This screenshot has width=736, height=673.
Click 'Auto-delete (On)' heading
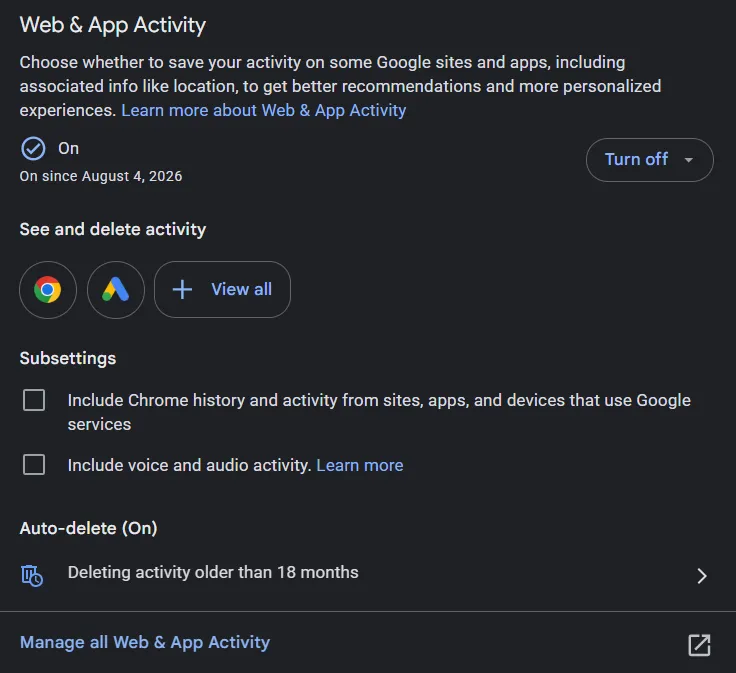point(88,528)
